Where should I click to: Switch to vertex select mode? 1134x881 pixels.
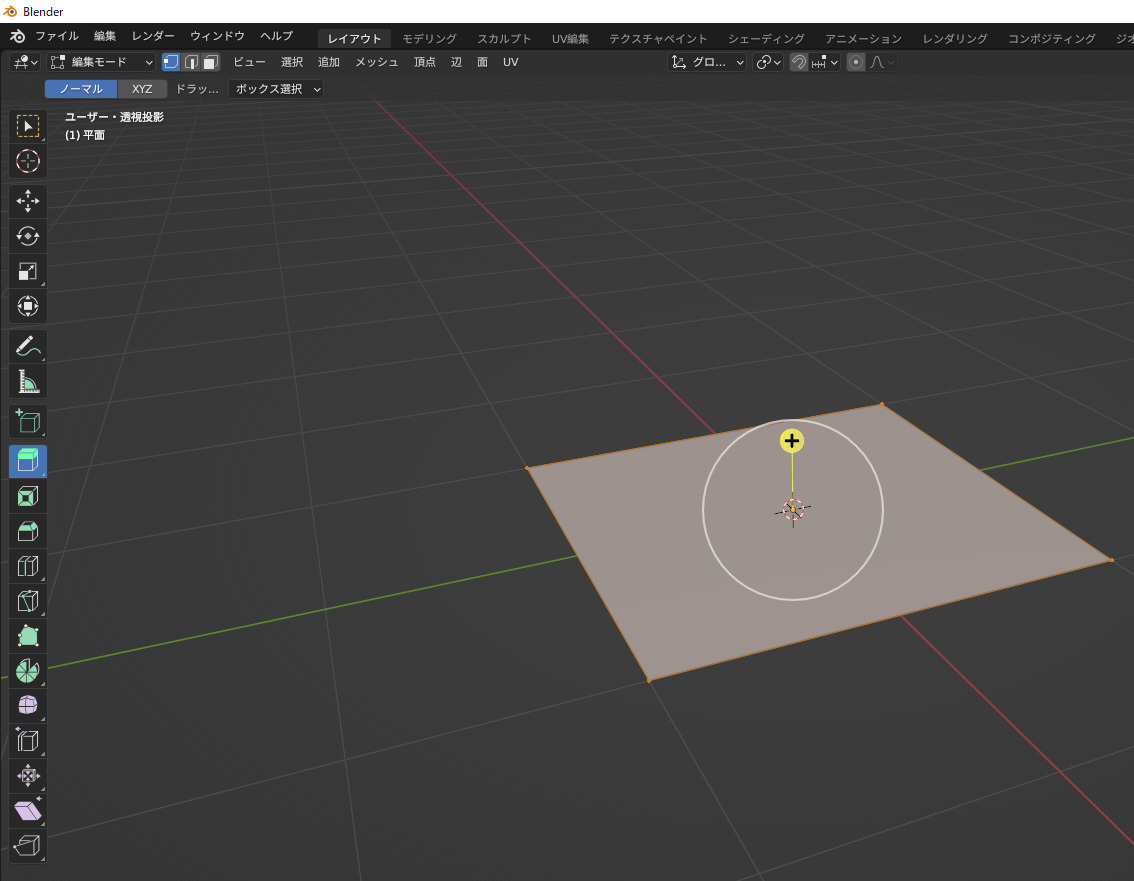pyautogui.click(x=171, y=62)
